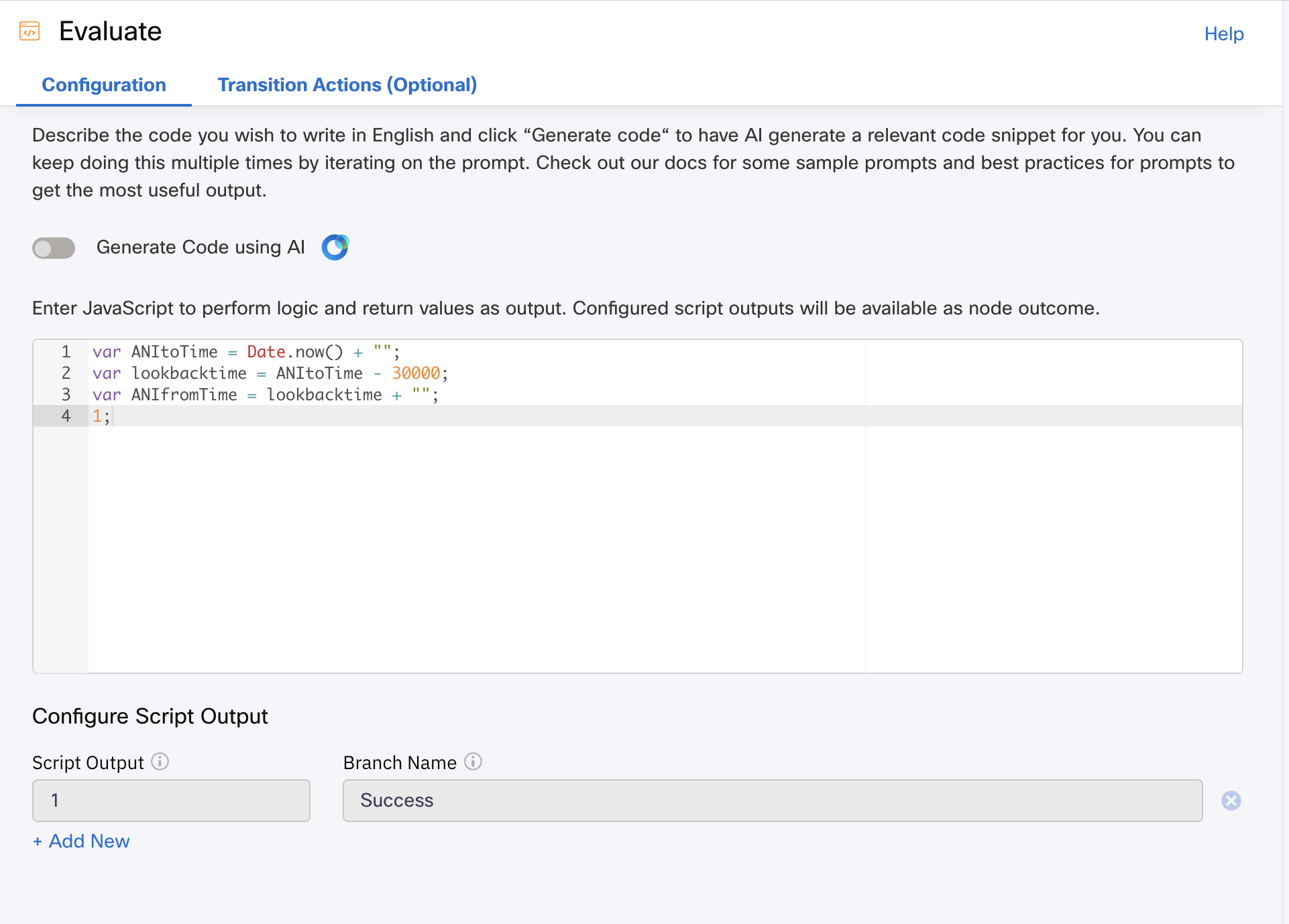The height and width of the screenshot is (924, 1289).
Task: Click the Script Output field containing 1
Action: pos(171,801)
